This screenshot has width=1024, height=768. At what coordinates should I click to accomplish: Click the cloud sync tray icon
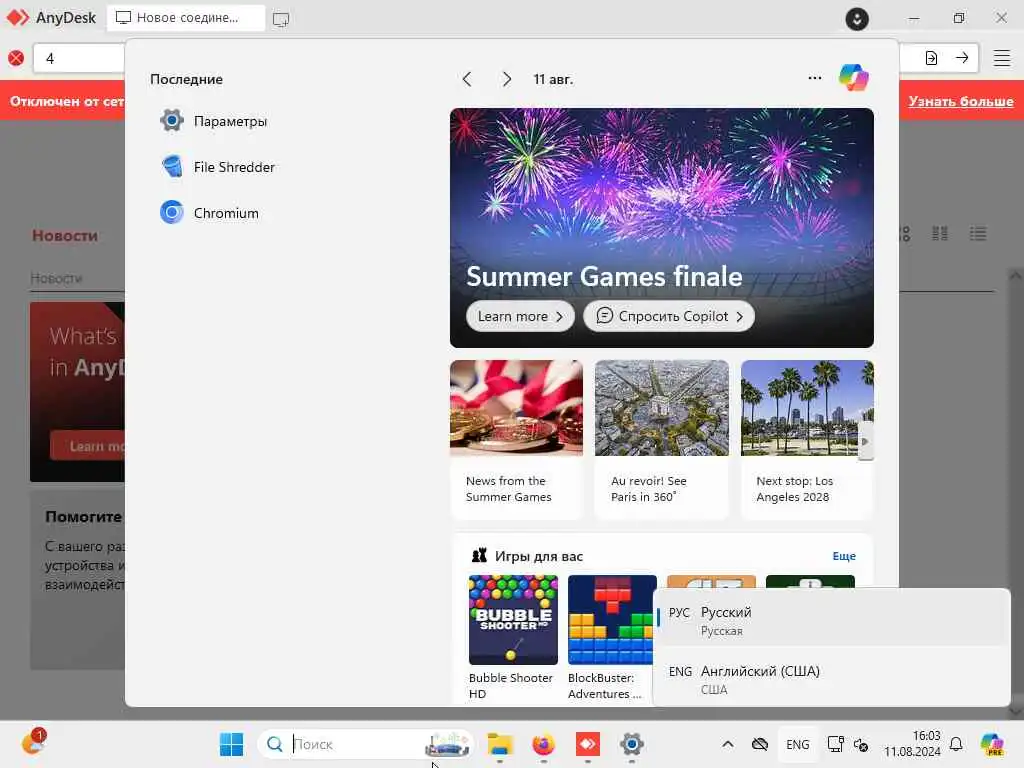click(x=760, y=744)
